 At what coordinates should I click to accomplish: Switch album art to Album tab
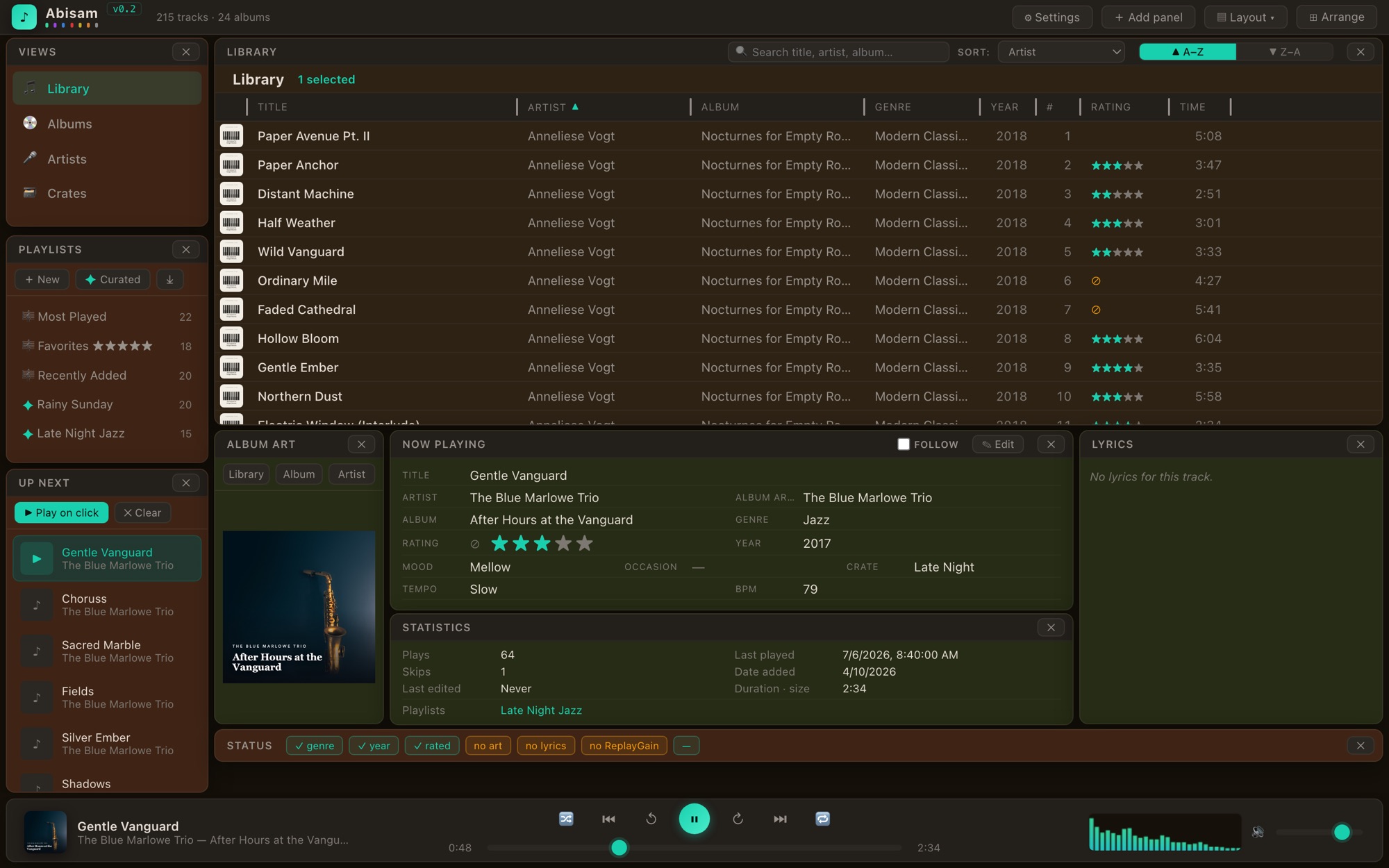[299, 474]
